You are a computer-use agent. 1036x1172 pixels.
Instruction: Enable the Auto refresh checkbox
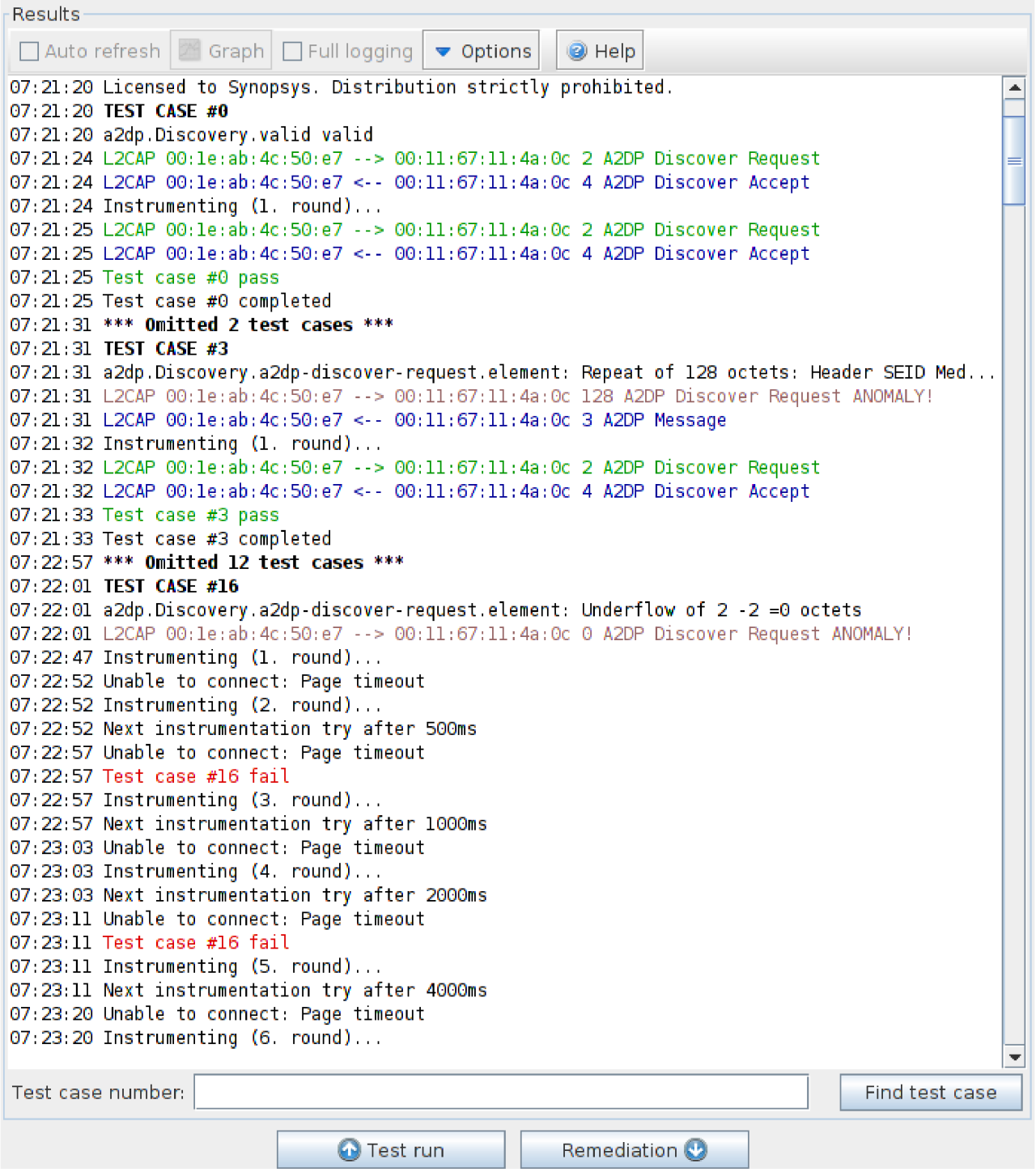pos(29,51)
